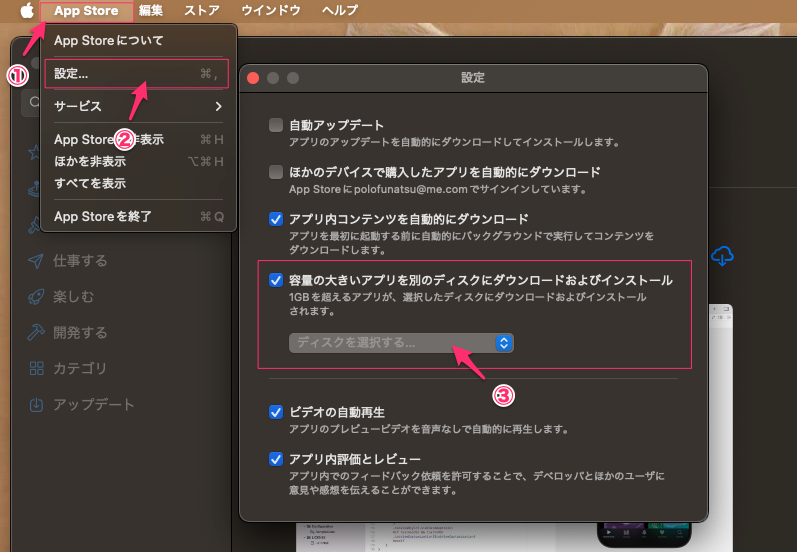
Task: Open the ディスクを選択する dropdown
Action: pyautogui.click(x=401, y=343)
